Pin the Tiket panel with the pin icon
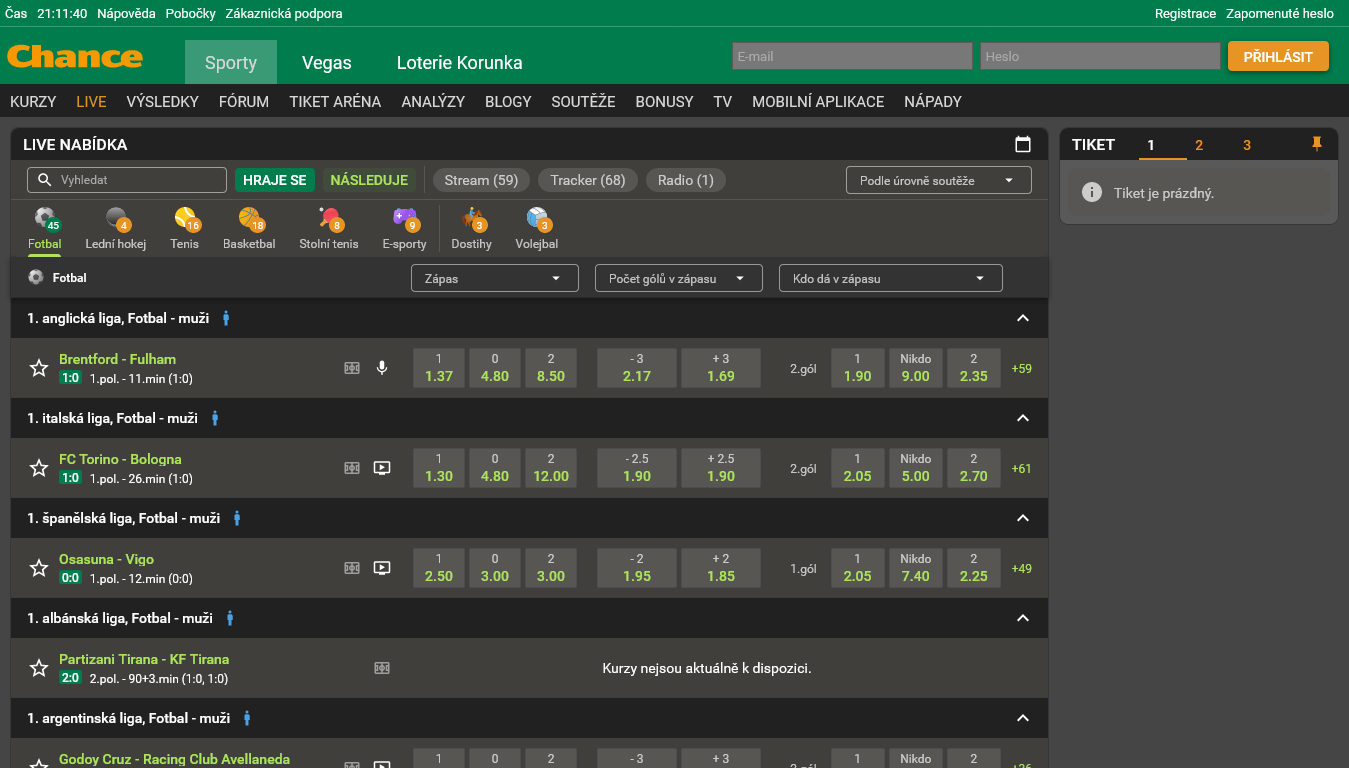The width and height of the screenshot is (1349, 768). click(x=1317, y=145)
